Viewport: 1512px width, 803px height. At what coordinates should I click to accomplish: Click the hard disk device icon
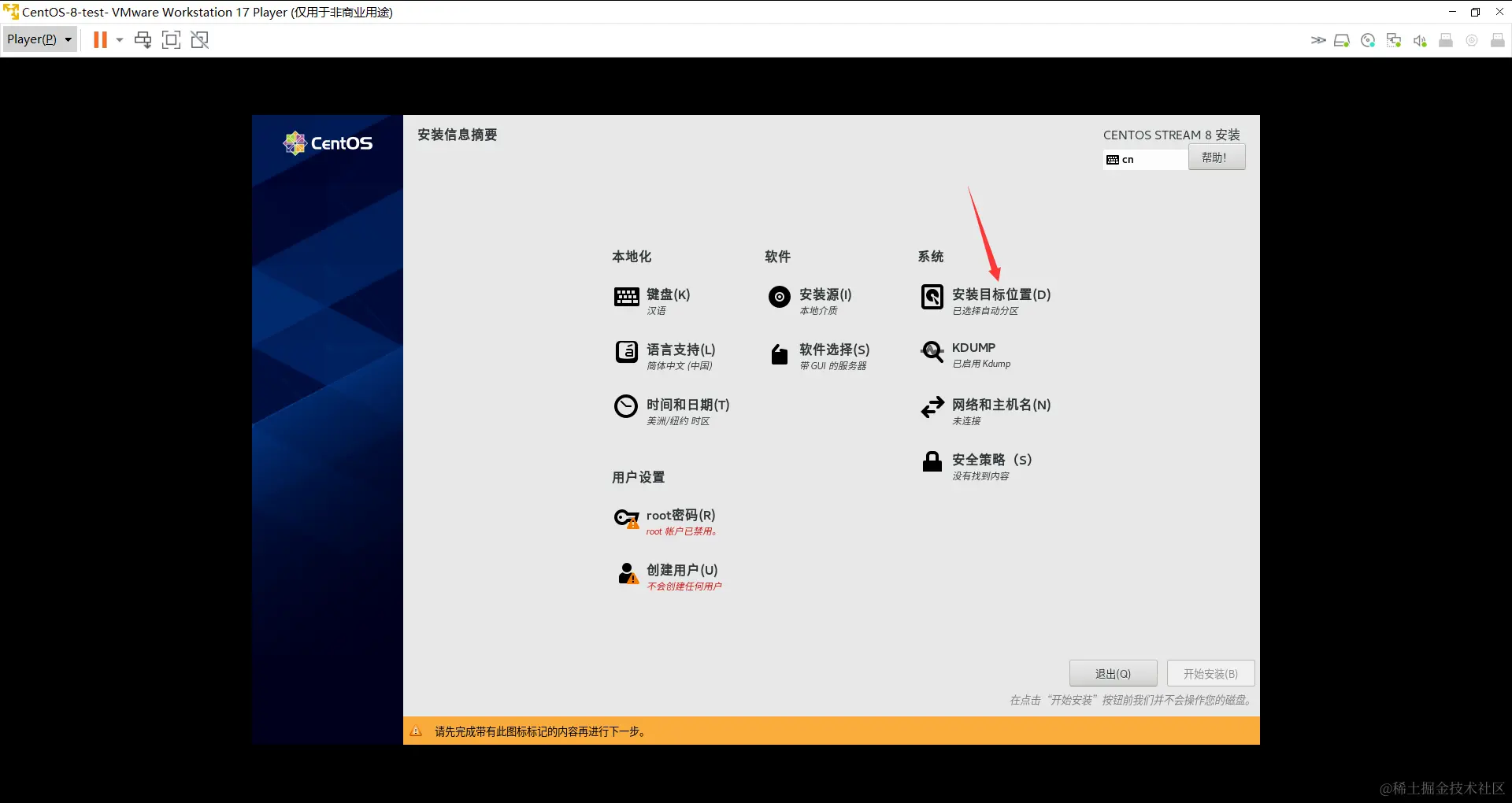pyautogui.click(x=1342, y=40)
